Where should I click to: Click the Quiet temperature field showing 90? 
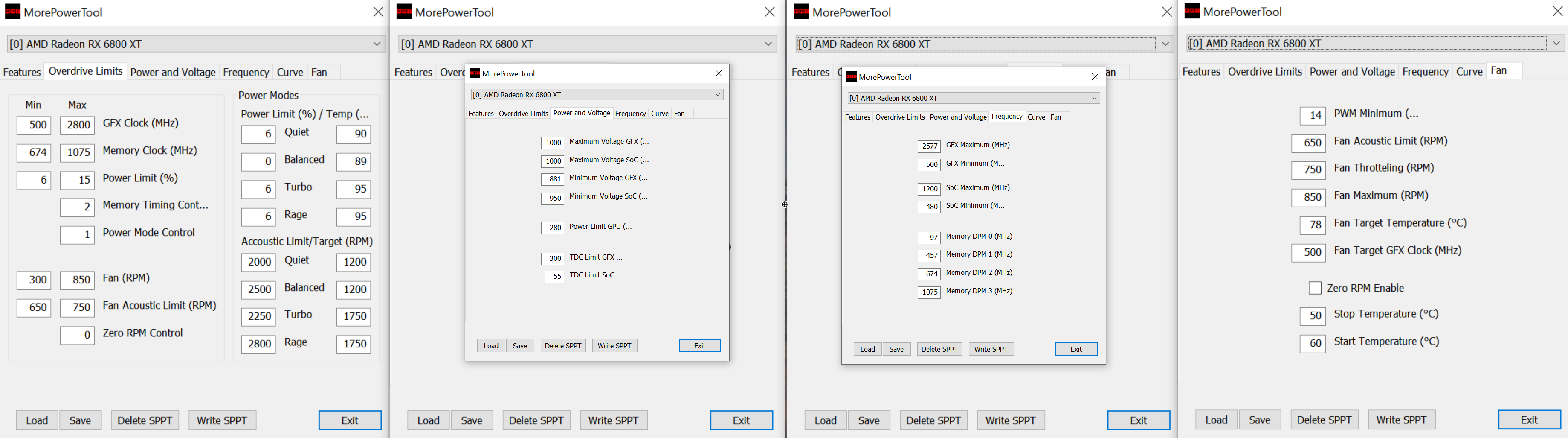coord(354,134)
